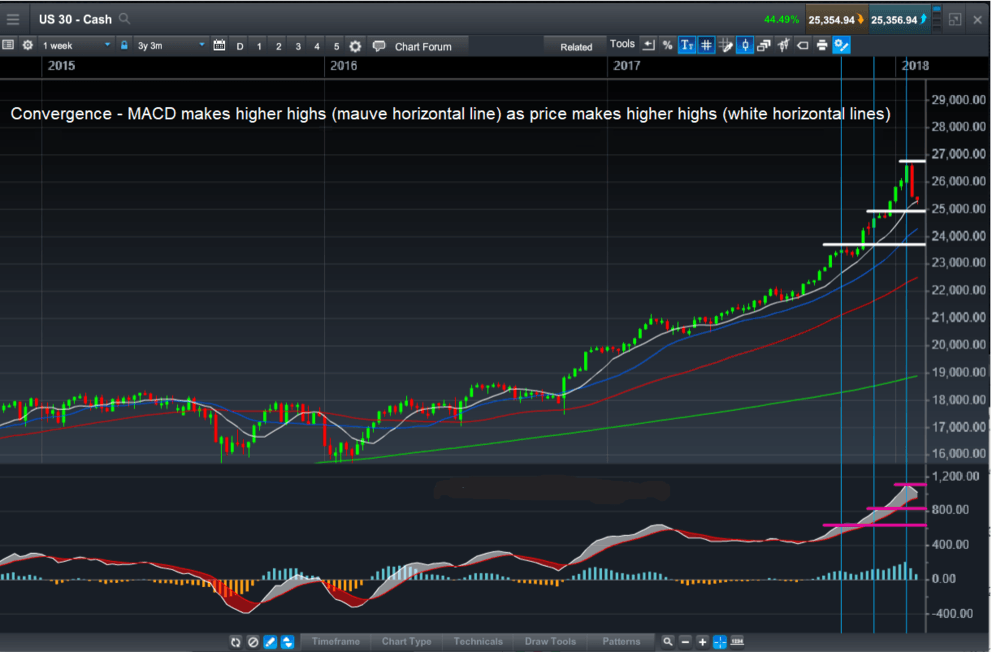Toggle the draw pencil in bottom toolbar
The image size is (992, 652).
(268, 641)
